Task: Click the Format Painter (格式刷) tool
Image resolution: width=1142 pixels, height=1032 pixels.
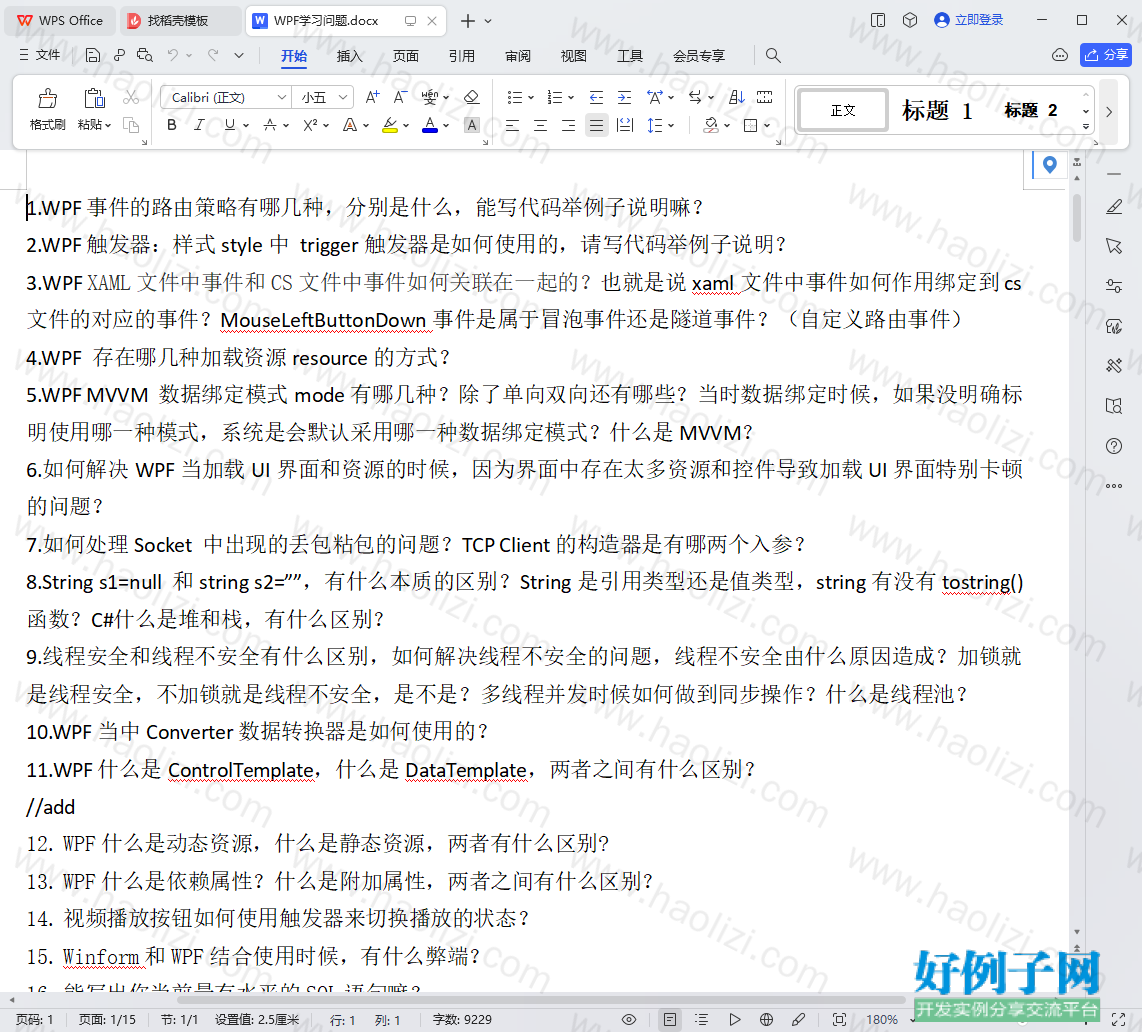Action: pyautogui.click(x=47, y=109)
